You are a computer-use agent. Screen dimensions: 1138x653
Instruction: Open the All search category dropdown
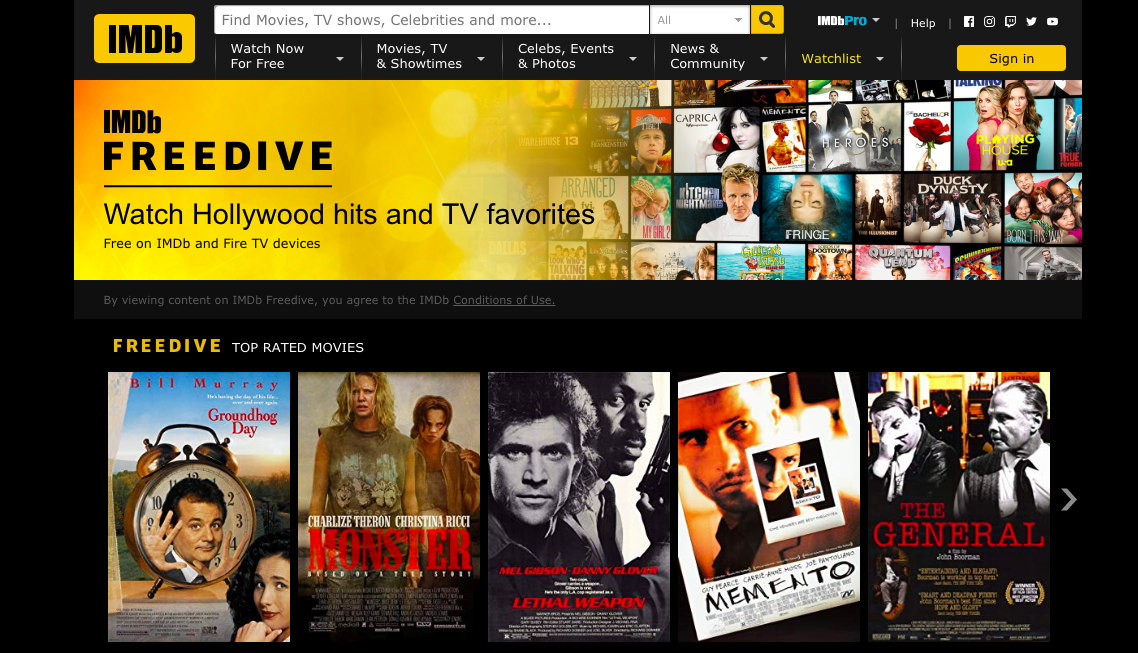click(x=700, y=20)
